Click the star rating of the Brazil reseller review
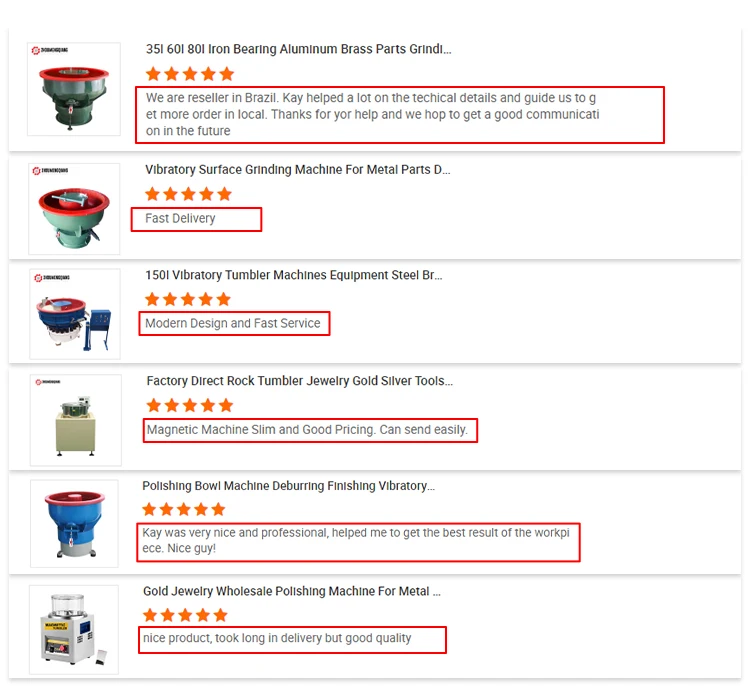Image resolution: width=750 pixels, height=693 pixels. point(190,74)
